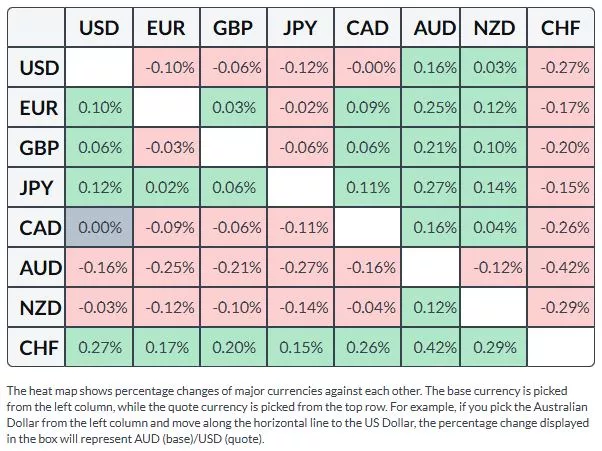This screenshot has height=451, width=602.
Task: Click the -0.27% cell in USD row
Action: 561,68
